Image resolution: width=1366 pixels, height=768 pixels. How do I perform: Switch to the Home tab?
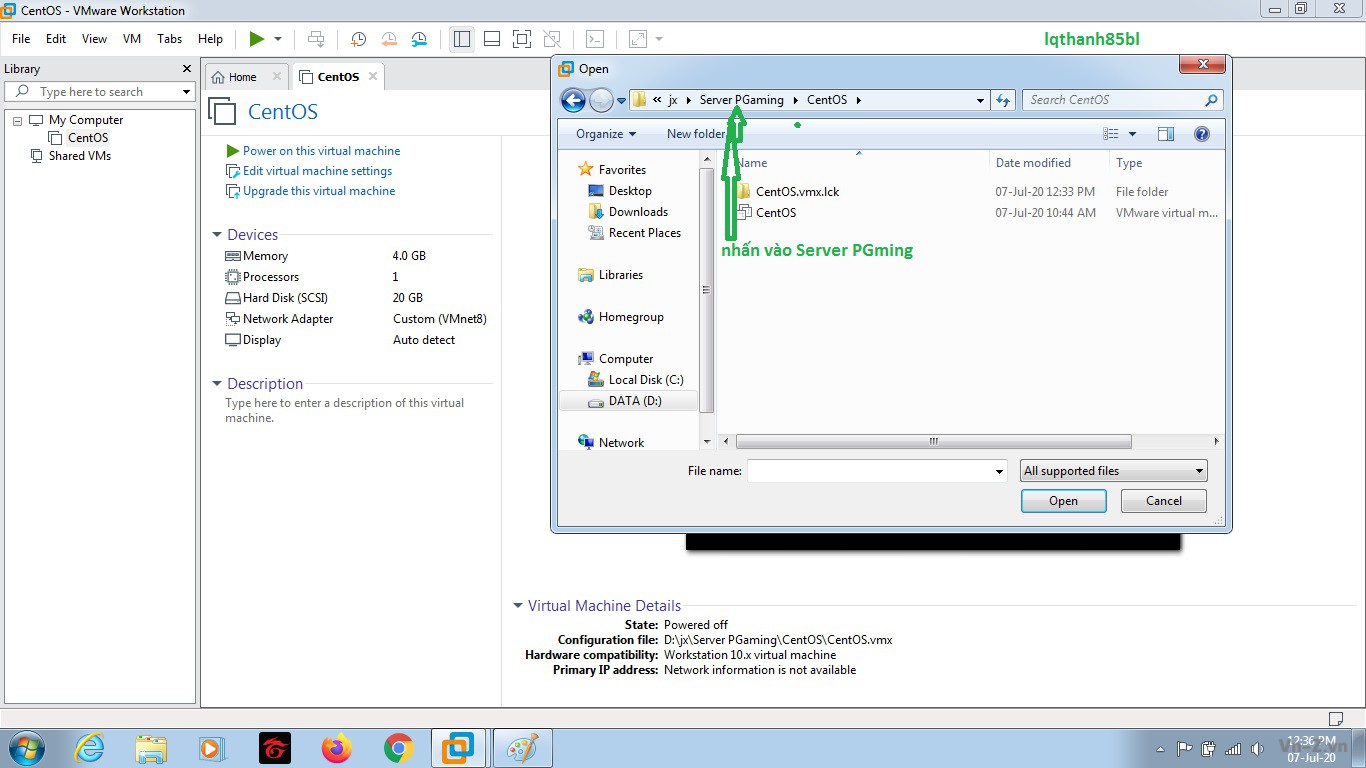(243, 77)
